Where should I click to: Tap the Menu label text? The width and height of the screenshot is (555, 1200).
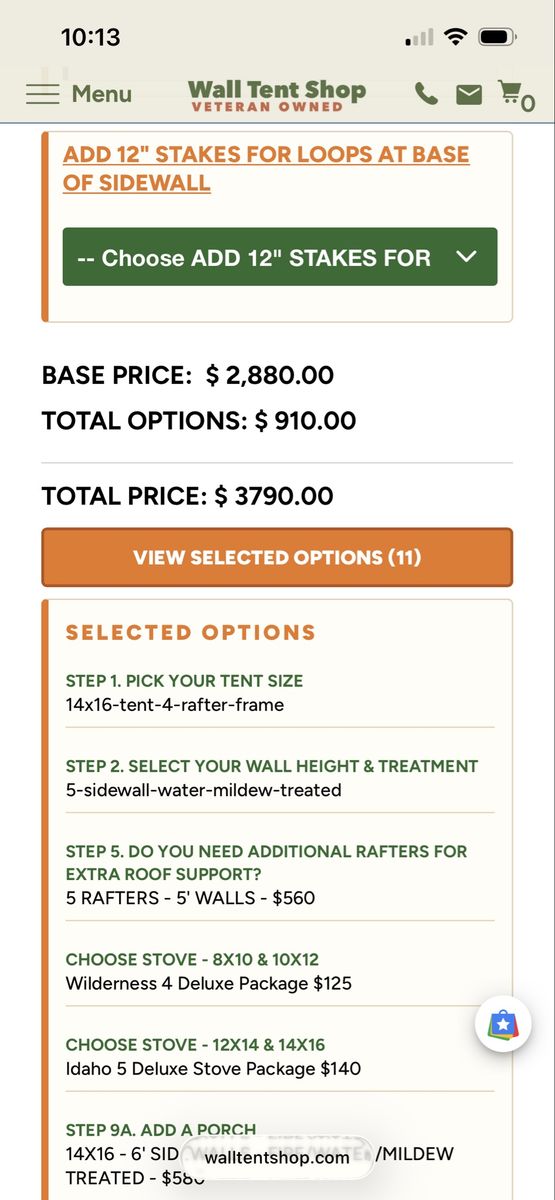pyautogui.click(x=101, y=94)
